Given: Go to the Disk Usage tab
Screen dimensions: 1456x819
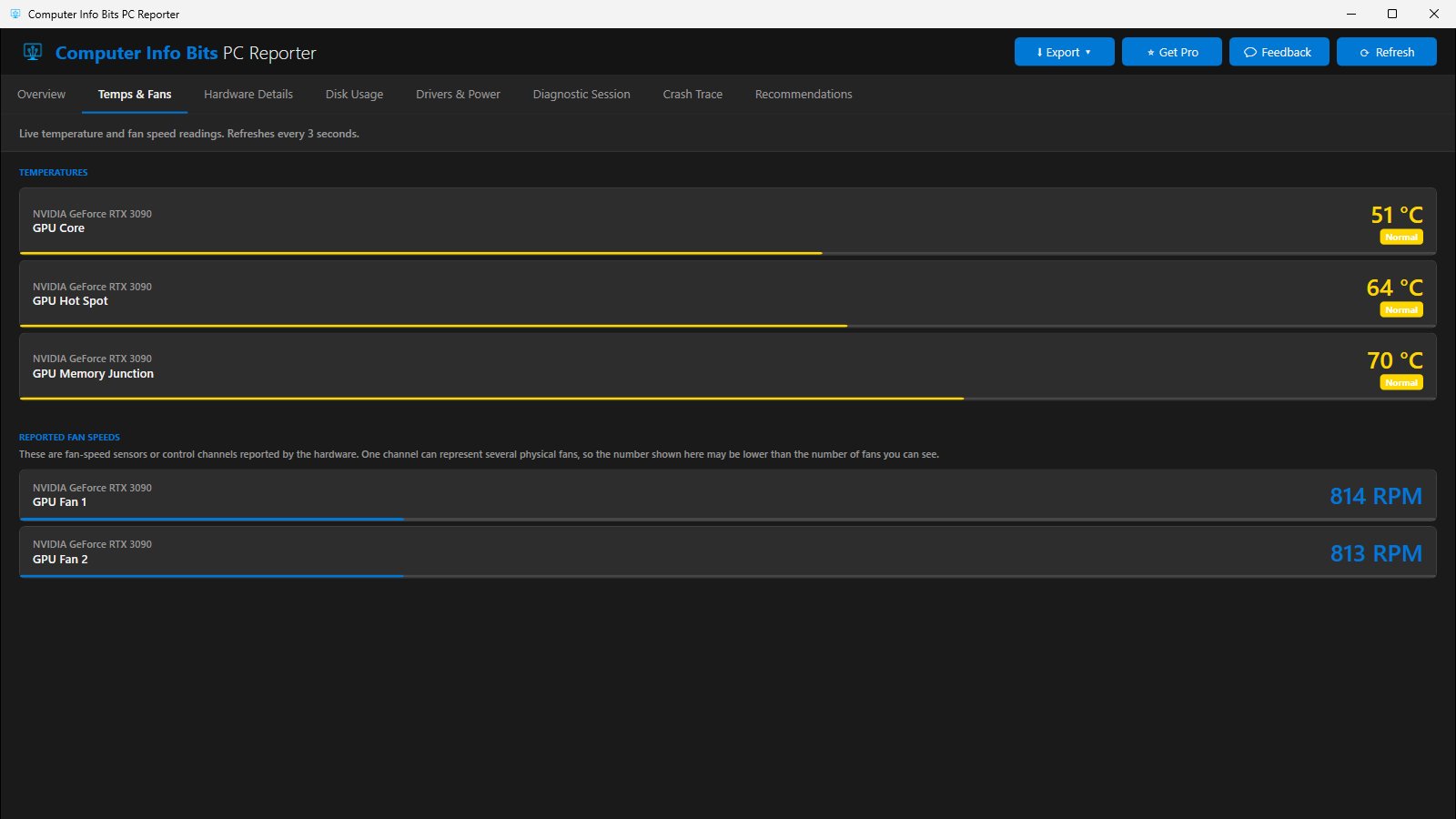Looking at the screenshot, I should tap(354, 94).
